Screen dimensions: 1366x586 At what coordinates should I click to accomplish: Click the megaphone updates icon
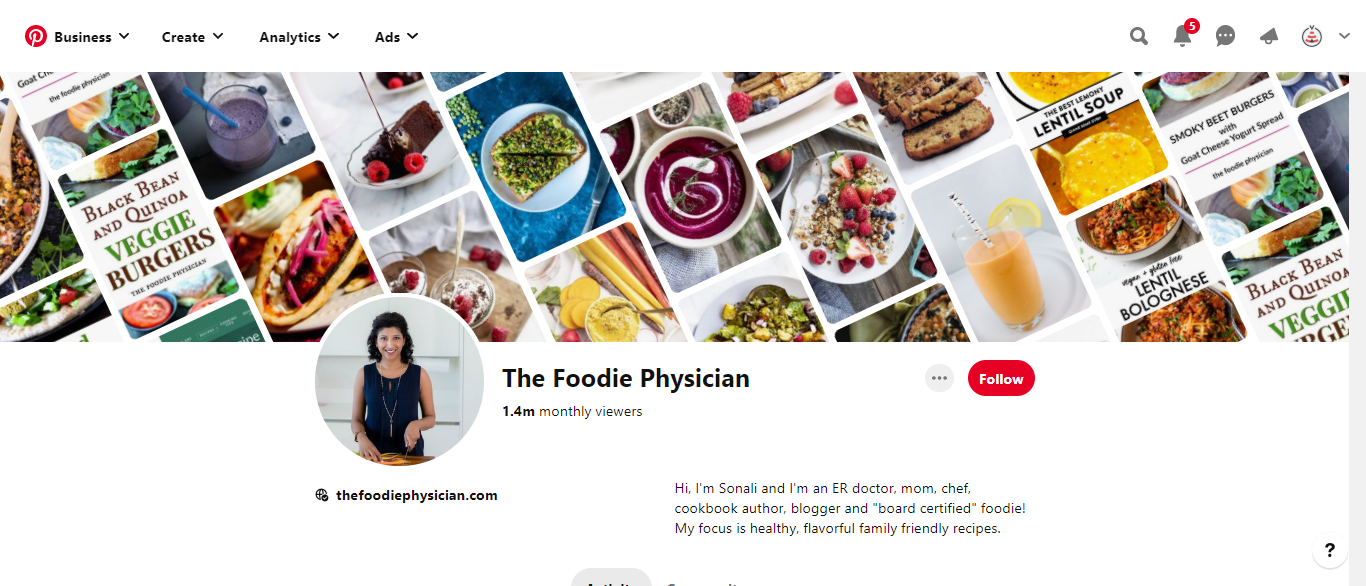(1269, 37)
